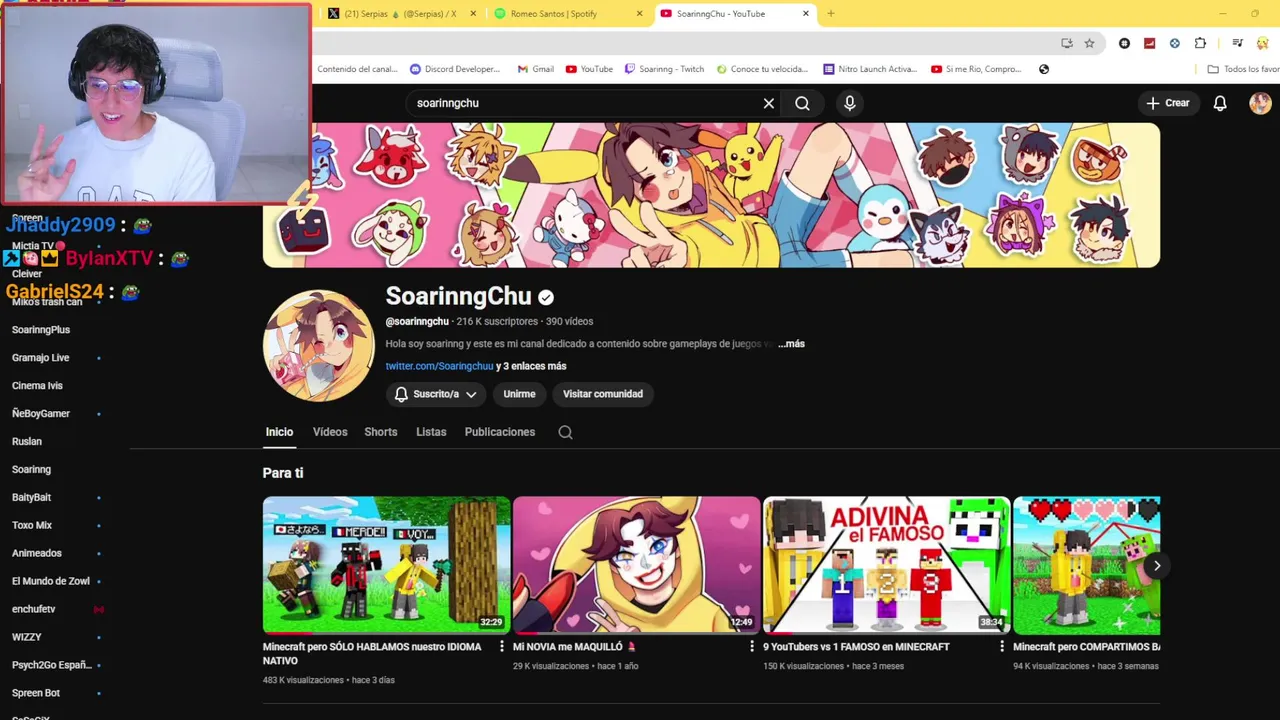
Task: Switch to the Videos channel tab
Action: tap(330, 432)
